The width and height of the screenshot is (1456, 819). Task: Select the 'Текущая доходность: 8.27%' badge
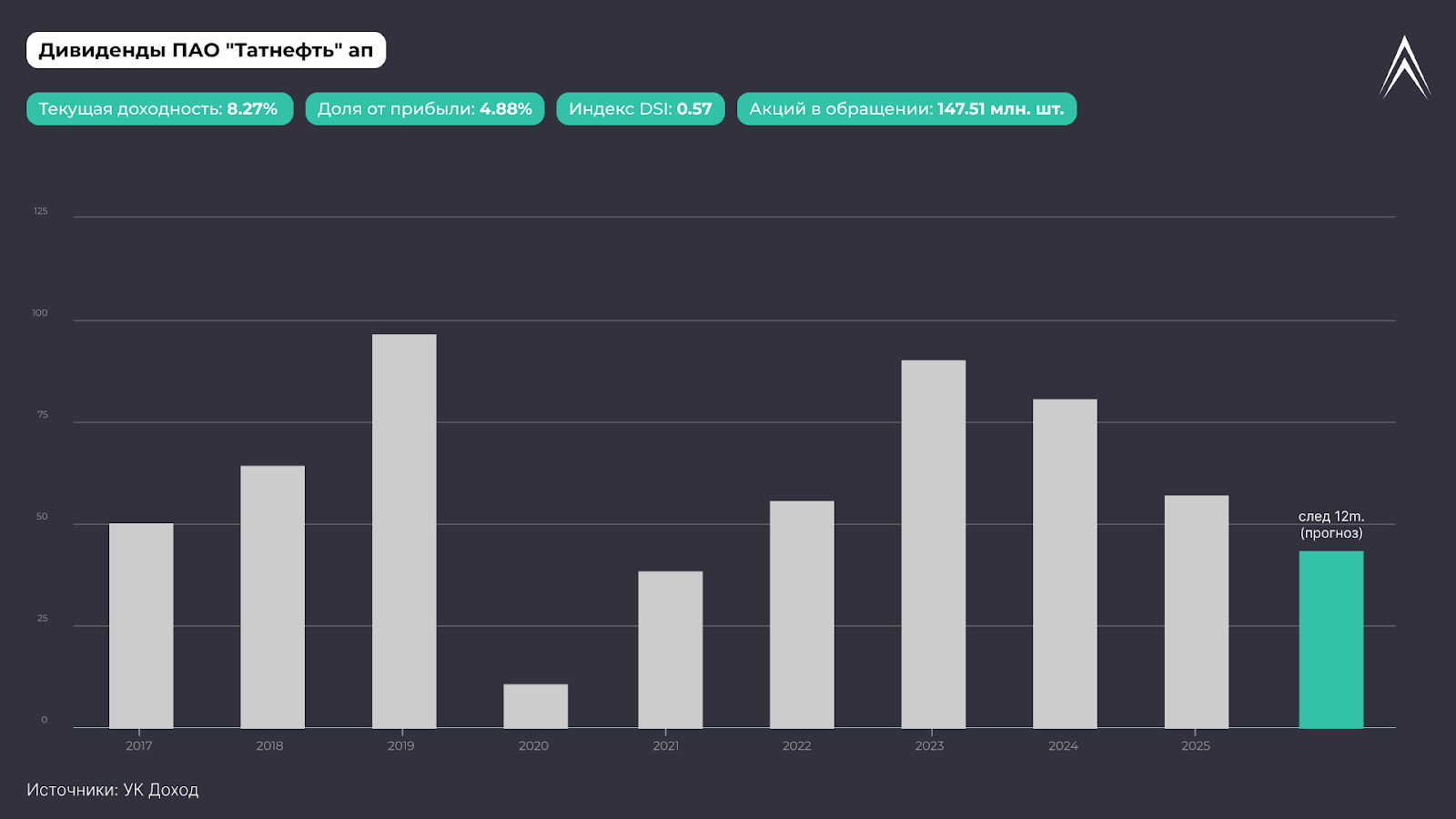[160, 109]
